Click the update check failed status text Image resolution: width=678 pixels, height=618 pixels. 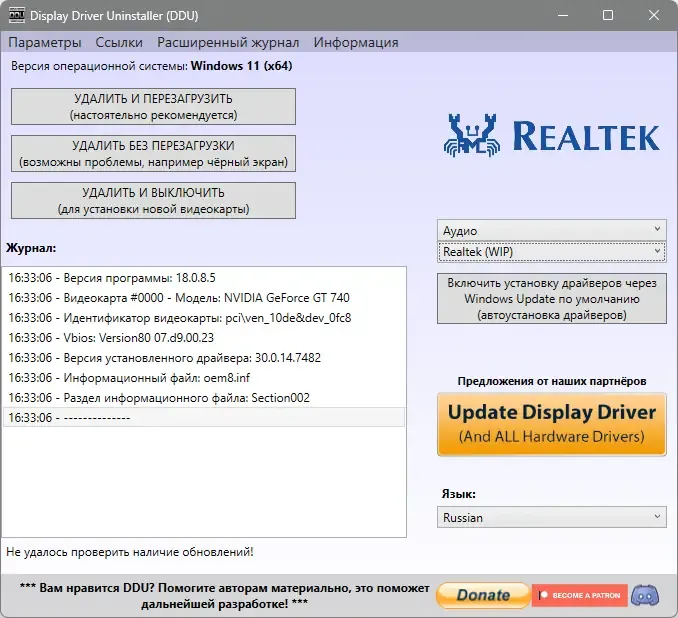pyautogui.click(x=130, y=552)
